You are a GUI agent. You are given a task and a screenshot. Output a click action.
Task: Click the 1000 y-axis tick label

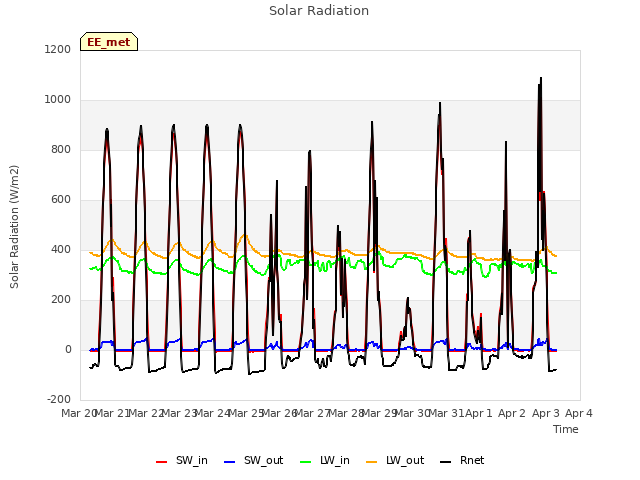(58, 100)
